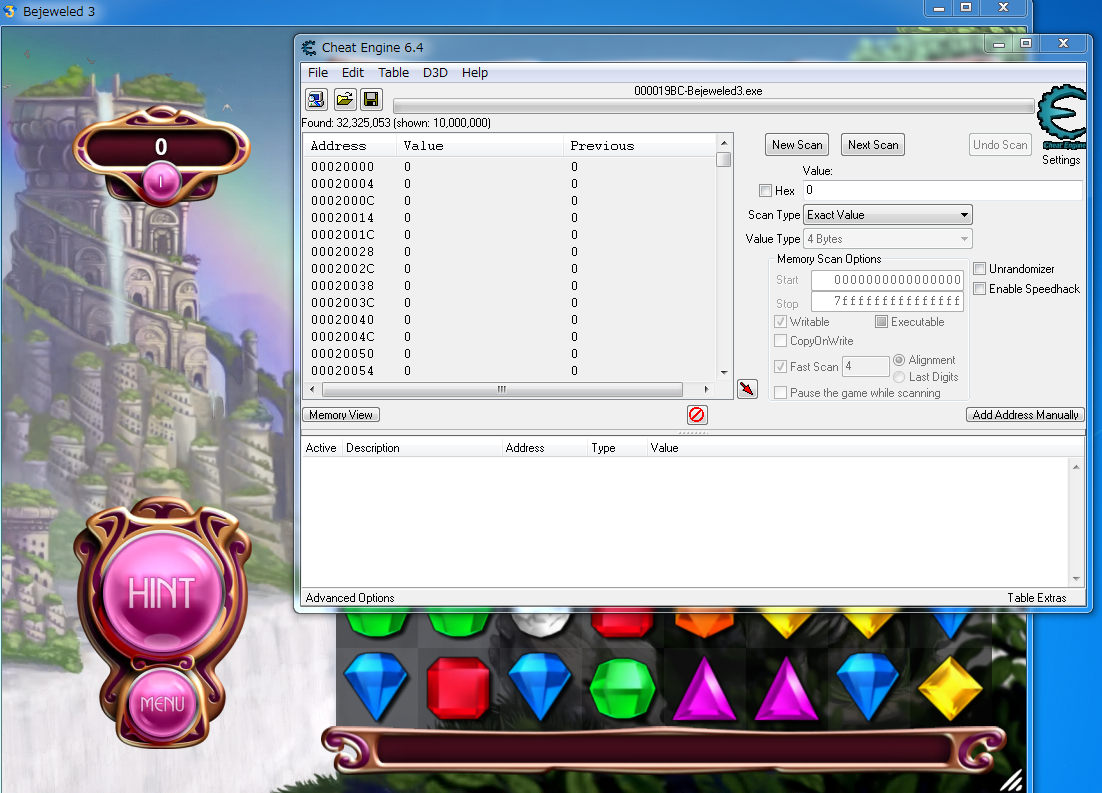The height and width of the screenshot is (793, 1102).
Task: Click the Fast Scan alignment value field
Action: click(866, 366)
